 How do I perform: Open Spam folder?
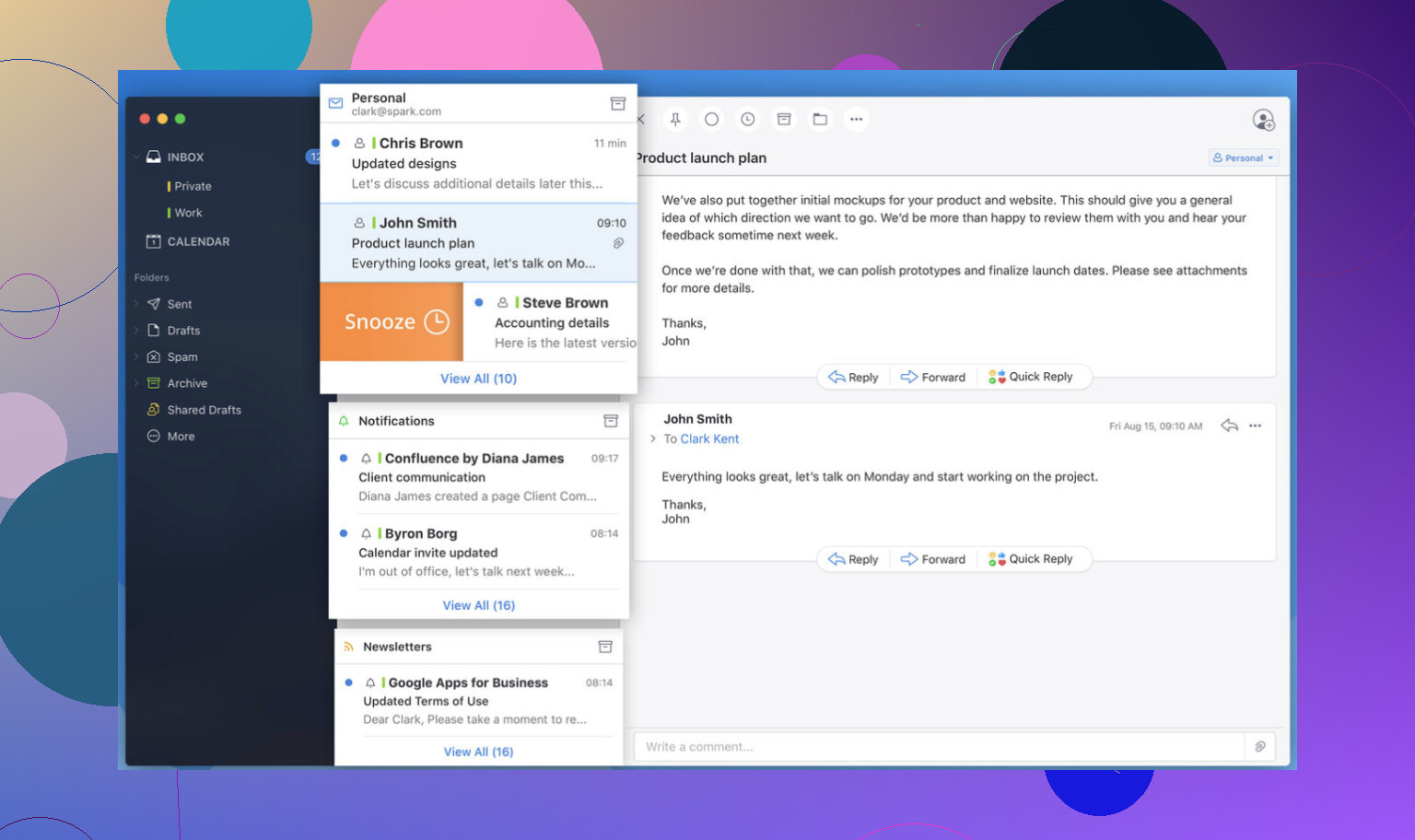182,357
